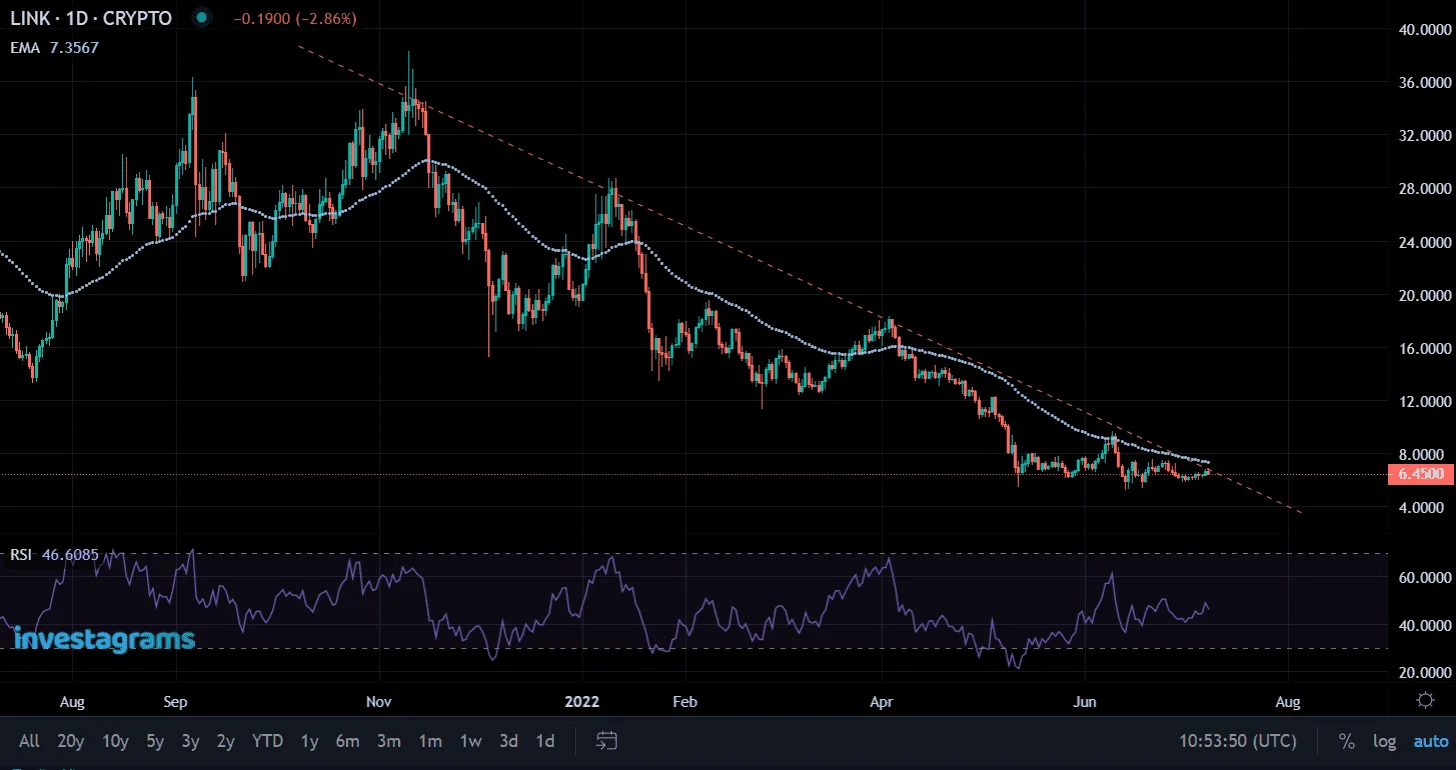Image resolution: width=1456 pixels, height=770 pixels.
Task: Click the Feb label on time axis
Action: [684, 702]
